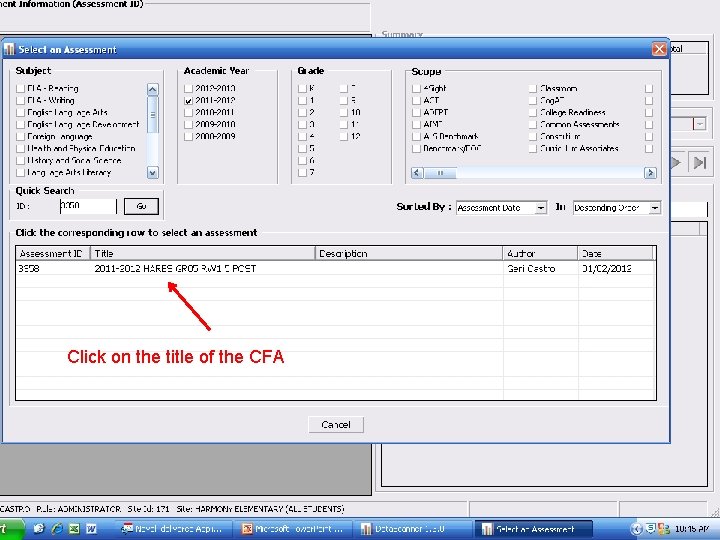The image size is (720, 540).
Task: Open the dropdown behind the dialog
Action: [x=699, y=124]
